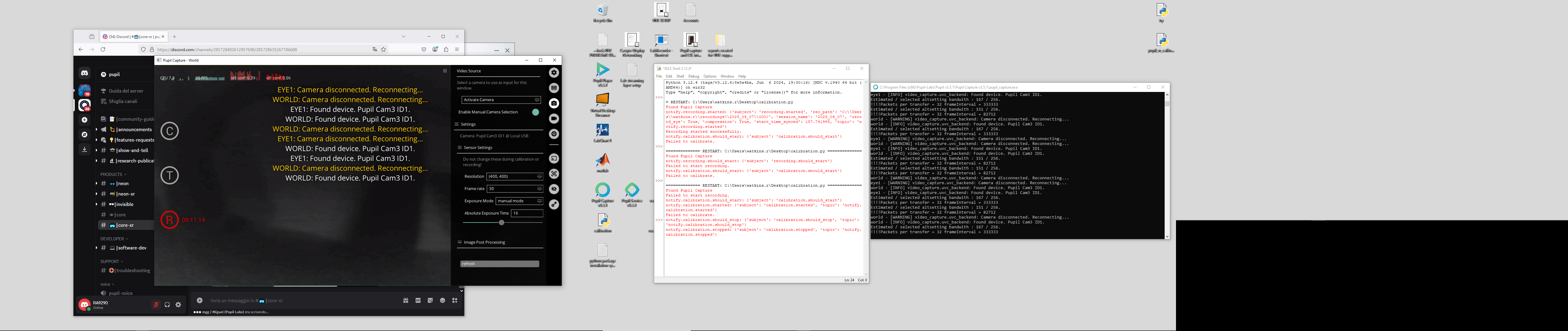Start calibration with the C button
The height and width of the screenshot is (331, 1568).
tap(169, 131)
